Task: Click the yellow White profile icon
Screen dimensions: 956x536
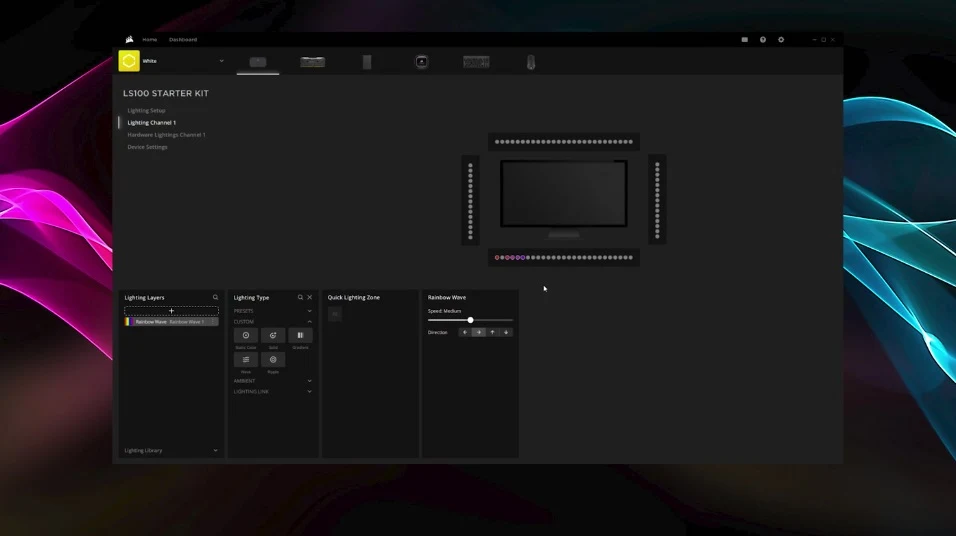Action: pos(129,61)
